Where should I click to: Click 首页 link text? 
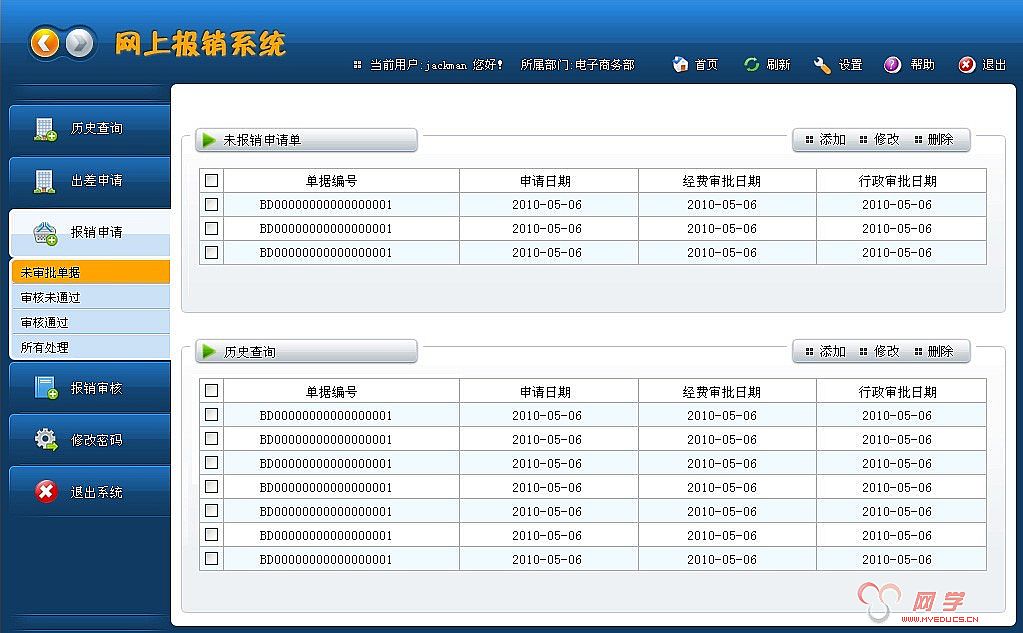pos(707,65)
